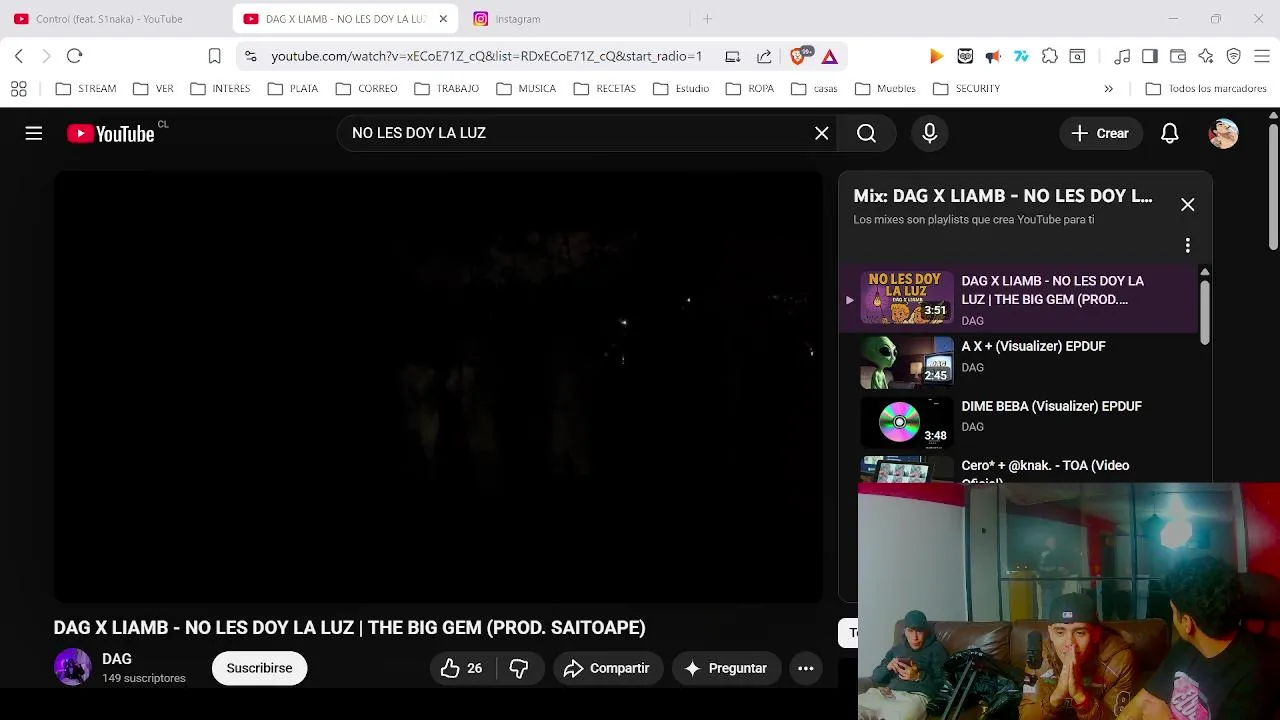Screen dimensions: 1280x720
Task: Start voice search with the microphone
Action: [x=930, y=133]
